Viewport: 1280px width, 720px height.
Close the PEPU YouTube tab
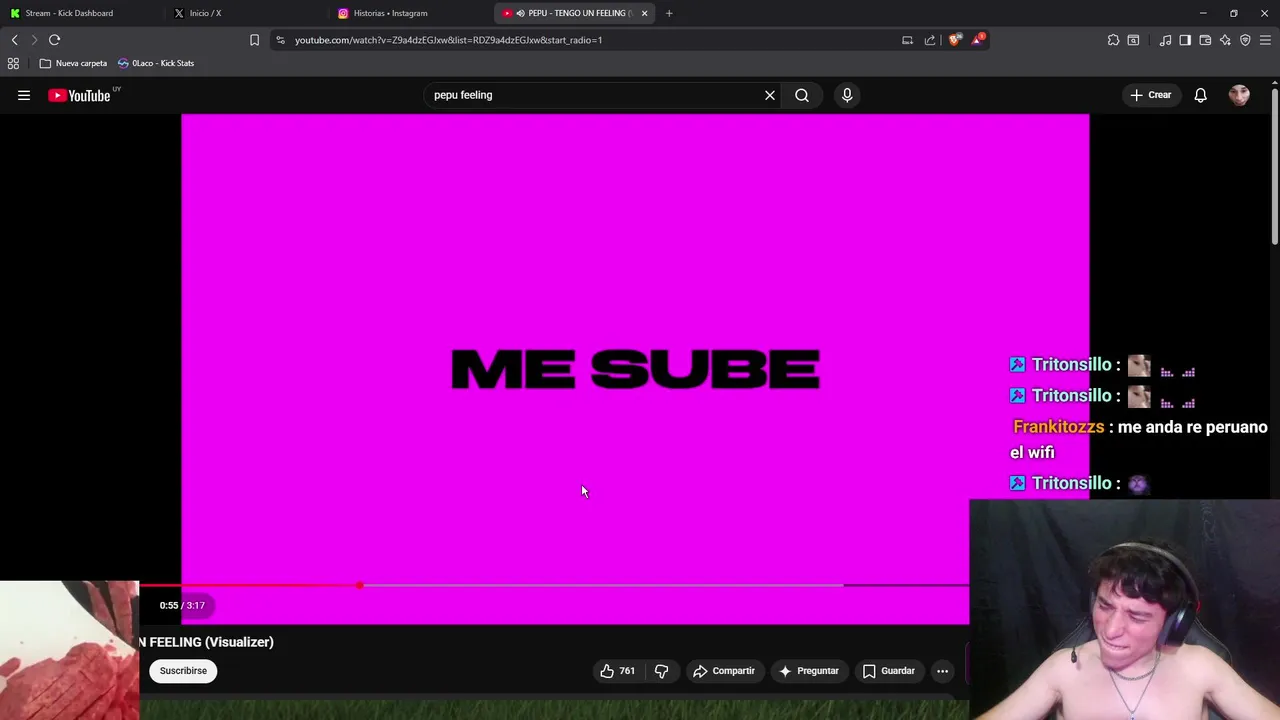pyautogui.click(x=644, y=13)
